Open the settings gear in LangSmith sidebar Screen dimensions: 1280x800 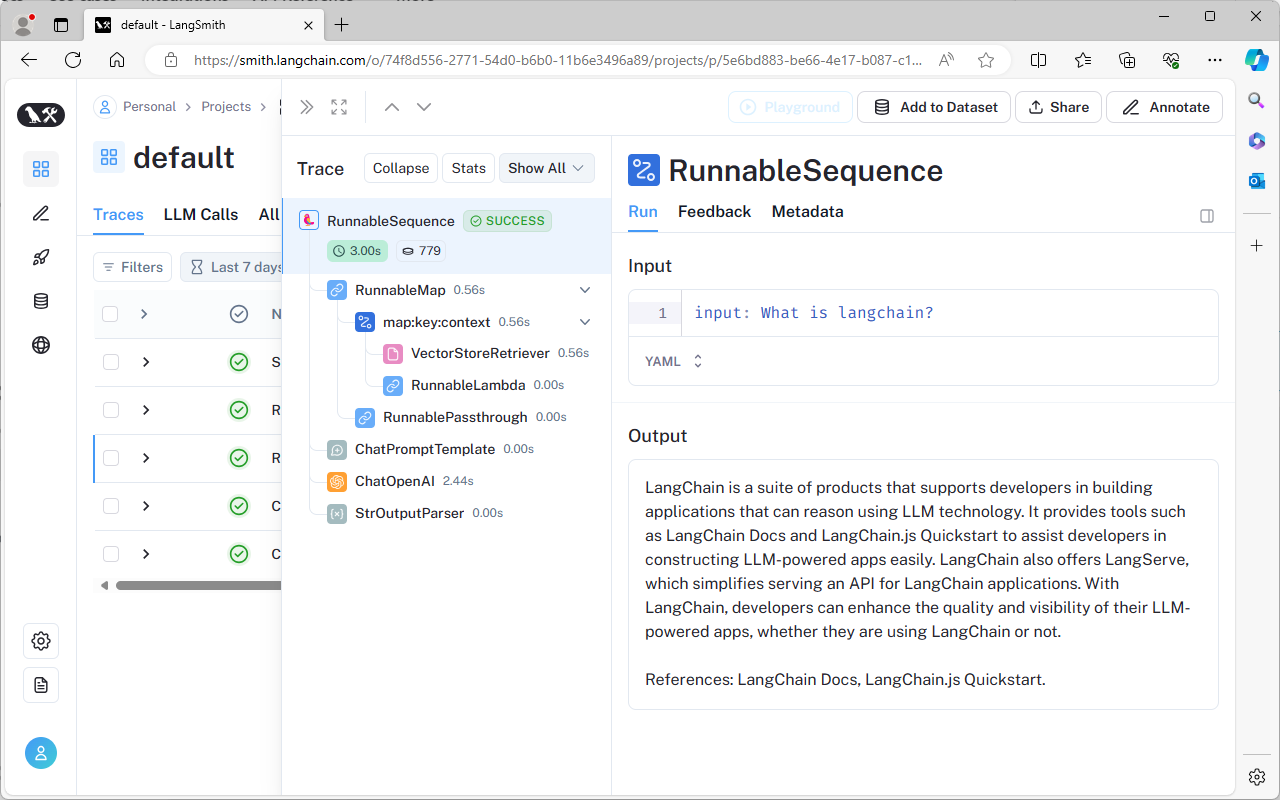(41, 641)
